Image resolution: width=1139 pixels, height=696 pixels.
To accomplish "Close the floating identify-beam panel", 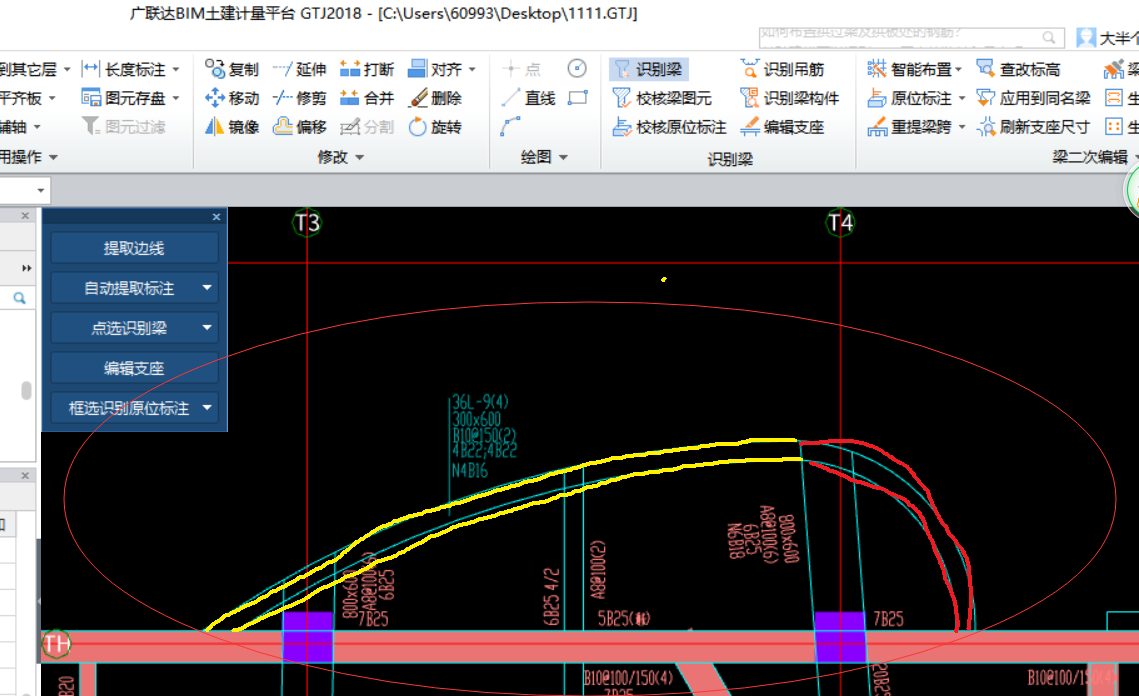I will (216, 217).
